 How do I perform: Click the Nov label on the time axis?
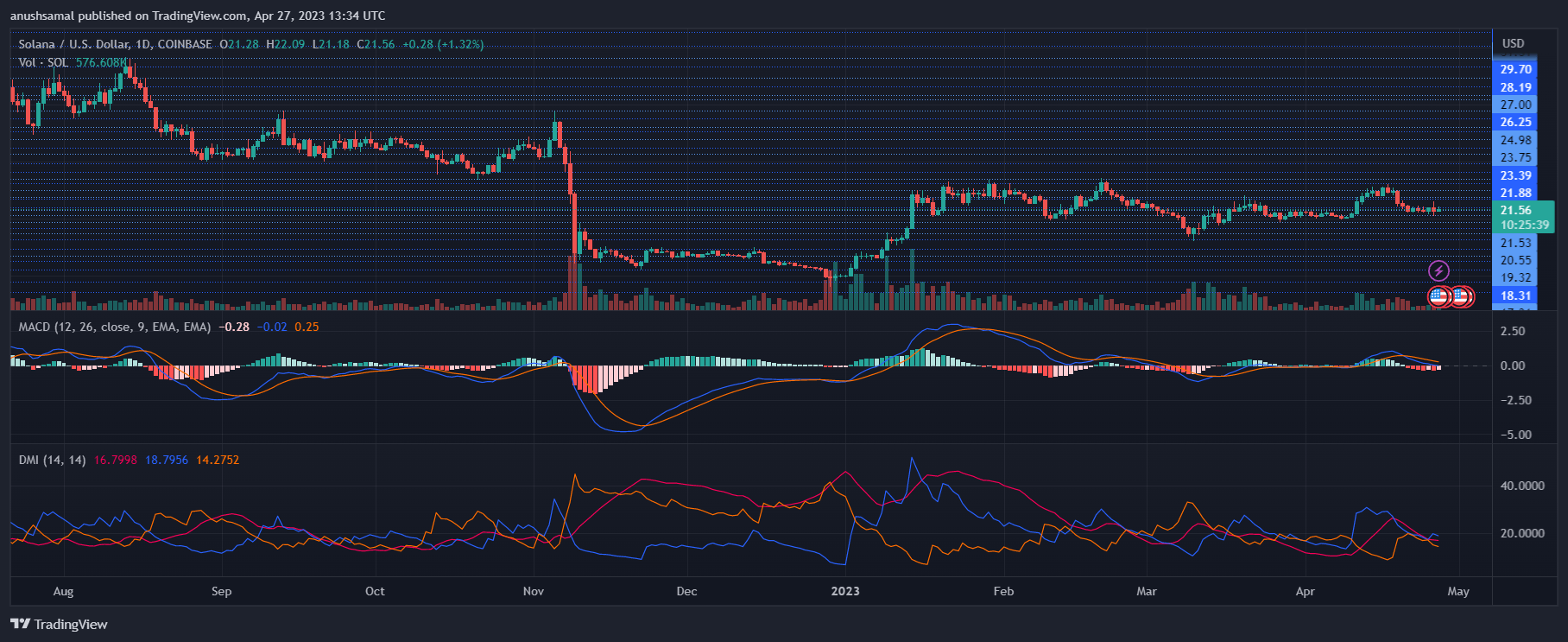tap(534, 591)
